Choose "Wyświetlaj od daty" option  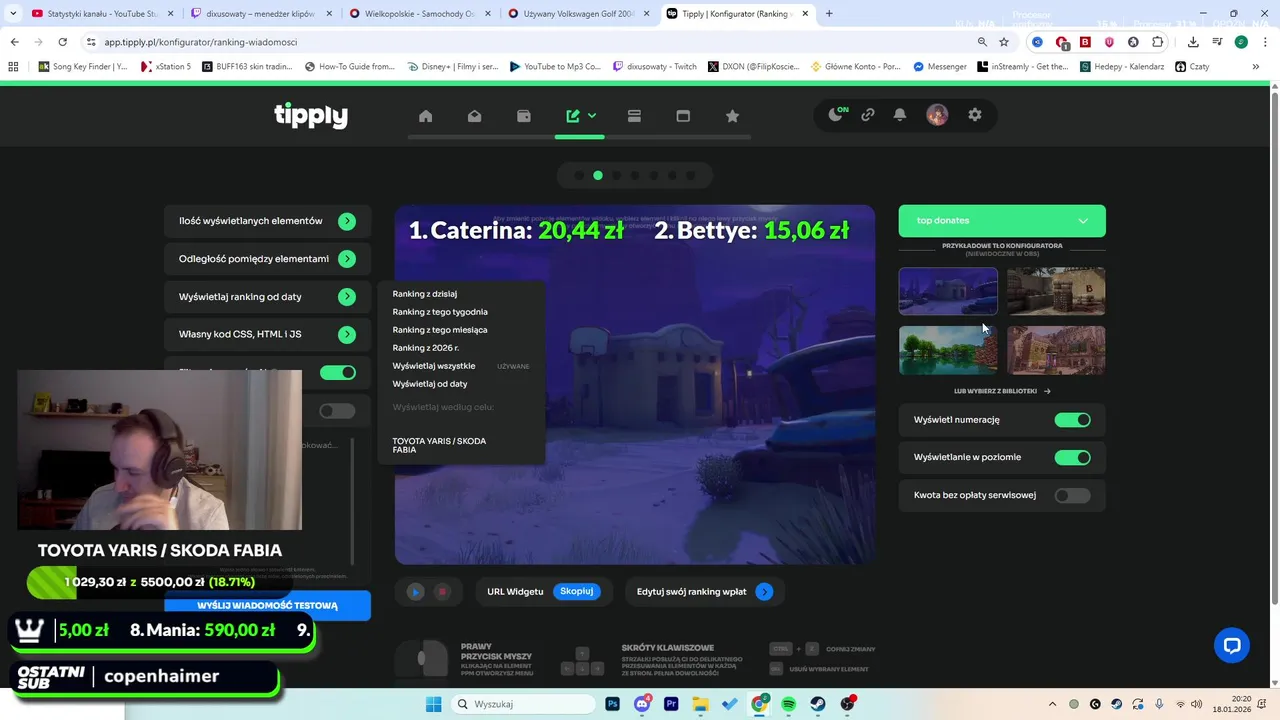(x=430, y=384)
